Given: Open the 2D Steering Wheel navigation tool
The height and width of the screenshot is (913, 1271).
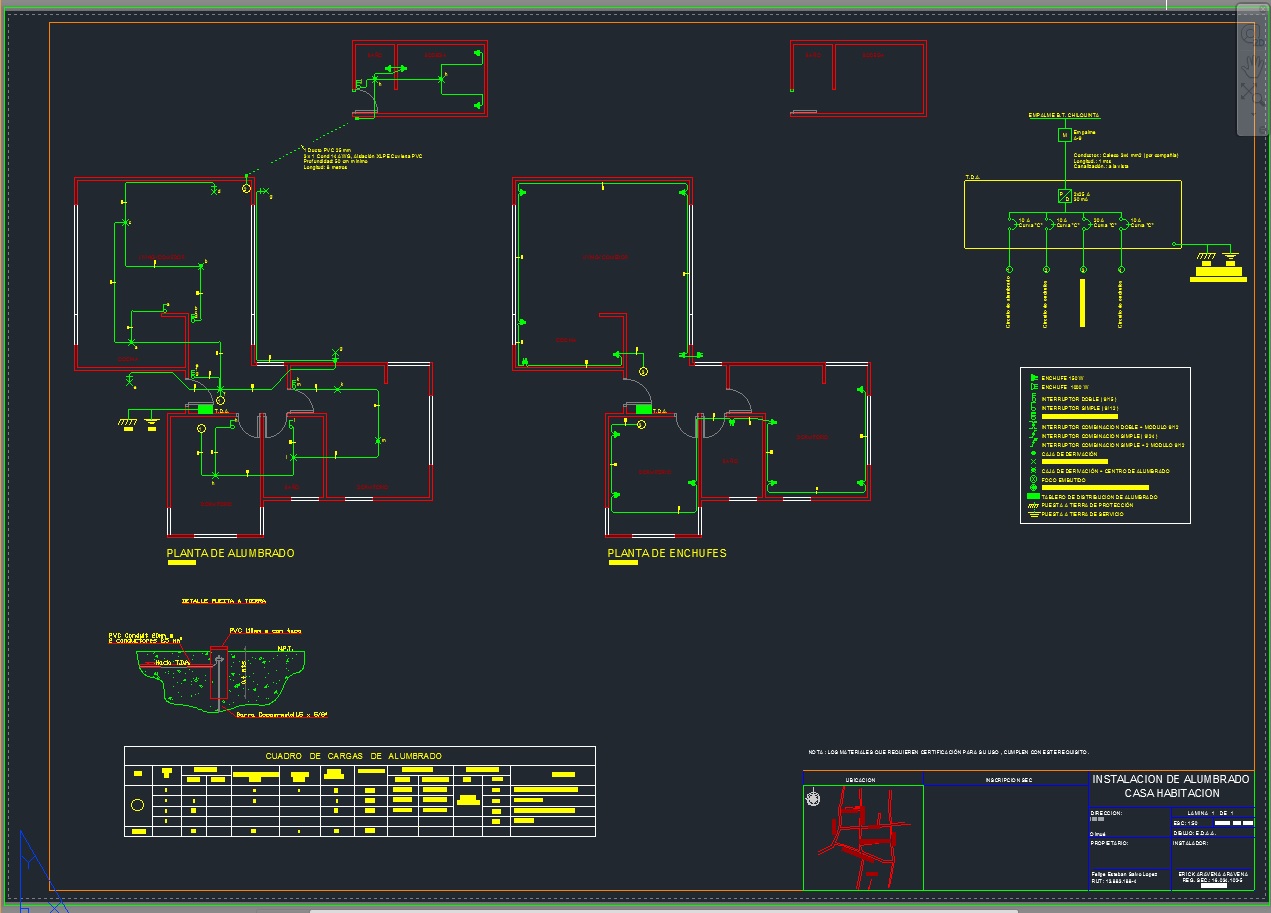Looking at the screenshot, I should (x=1250, y=36).
